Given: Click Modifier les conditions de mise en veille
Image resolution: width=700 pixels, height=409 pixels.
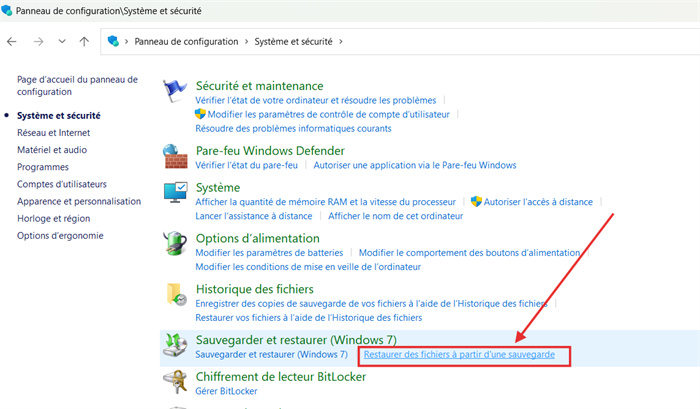Looking at the screenshot, I should tap(308, 267).
